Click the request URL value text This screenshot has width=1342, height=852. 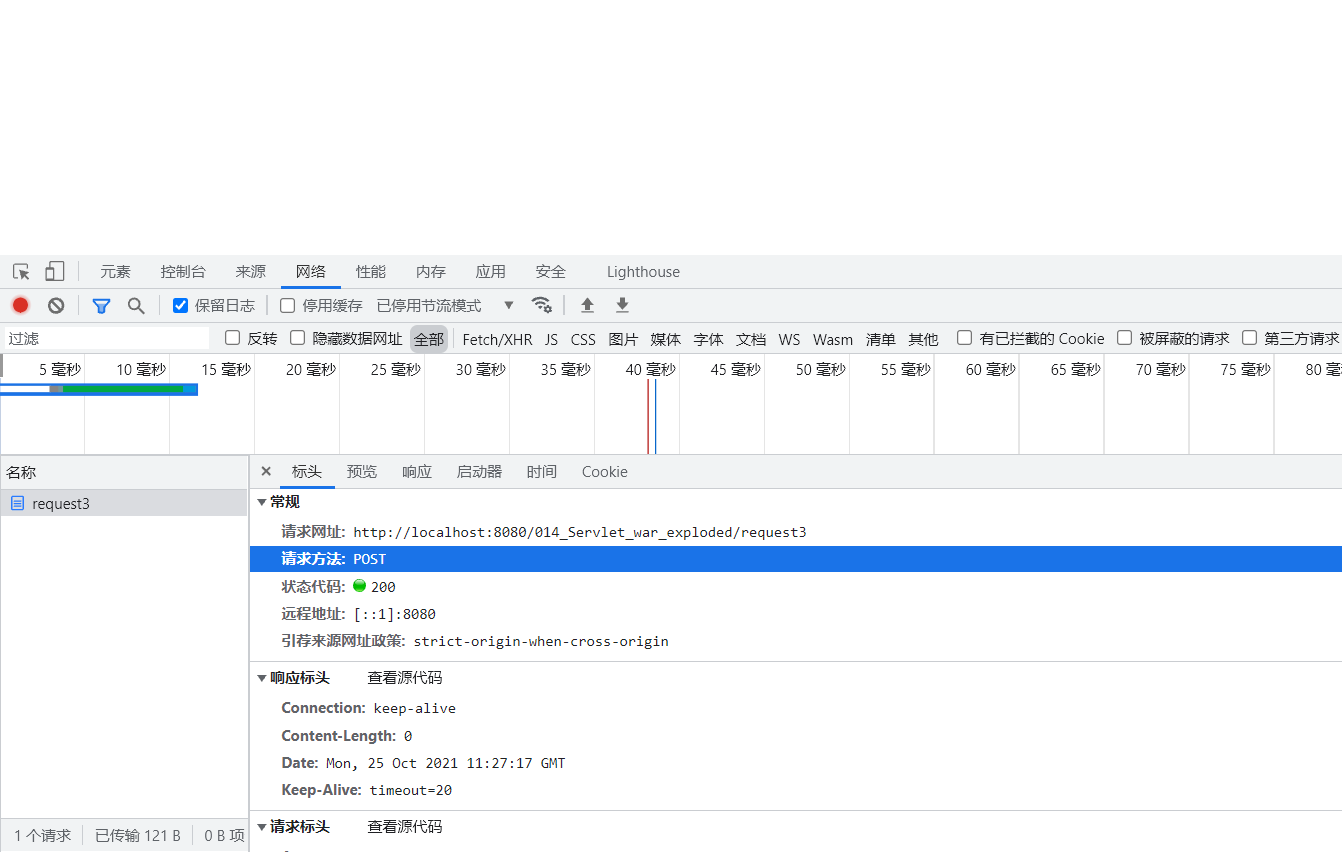pyautogui.click(x=580, y=532)
